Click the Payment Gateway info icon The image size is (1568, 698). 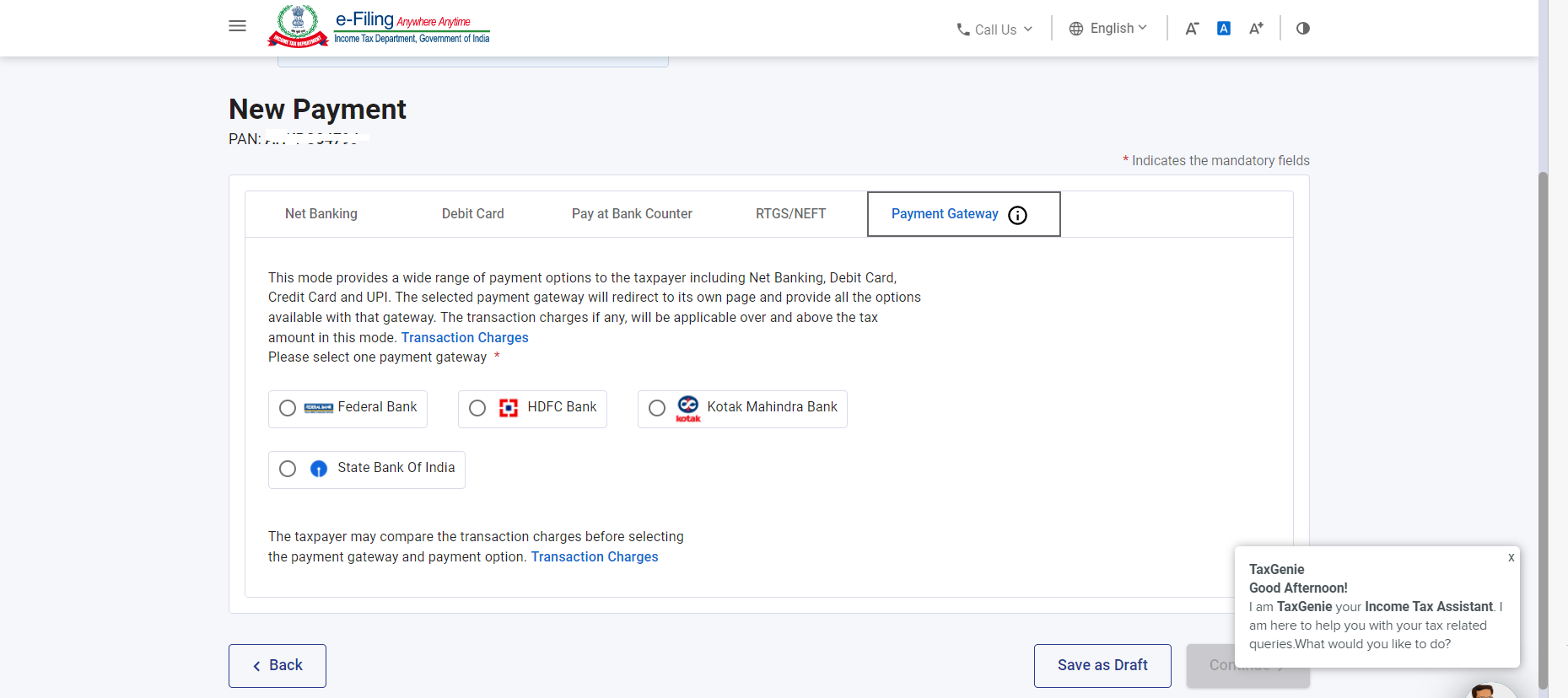coord(1018,215)
